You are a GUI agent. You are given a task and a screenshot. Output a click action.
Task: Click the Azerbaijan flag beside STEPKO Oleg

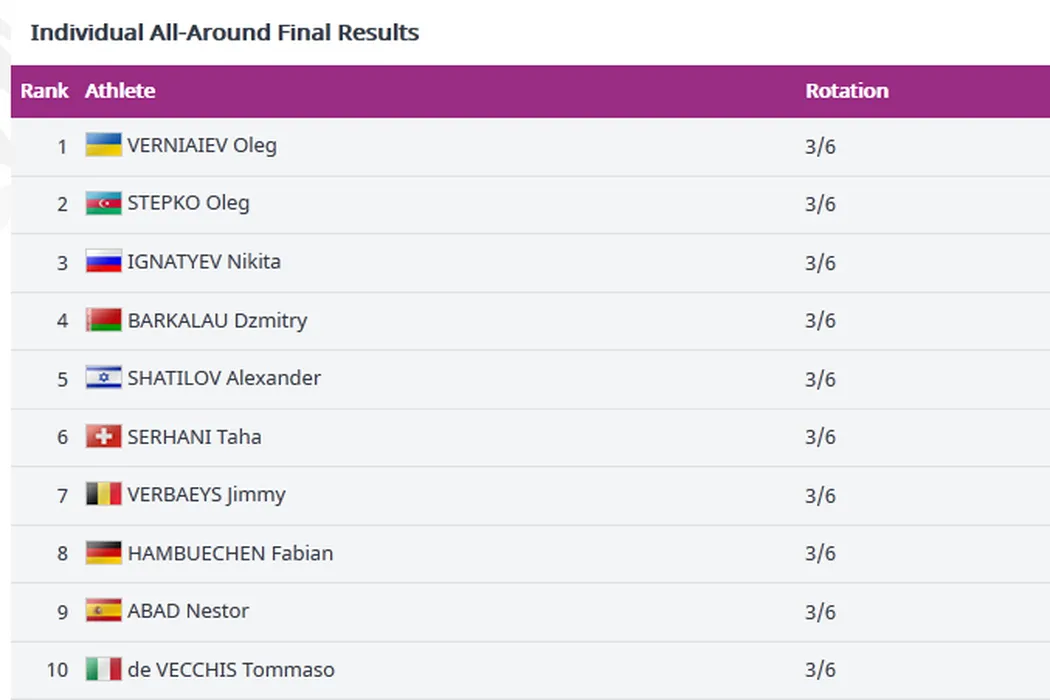click(x=103, y=204)
